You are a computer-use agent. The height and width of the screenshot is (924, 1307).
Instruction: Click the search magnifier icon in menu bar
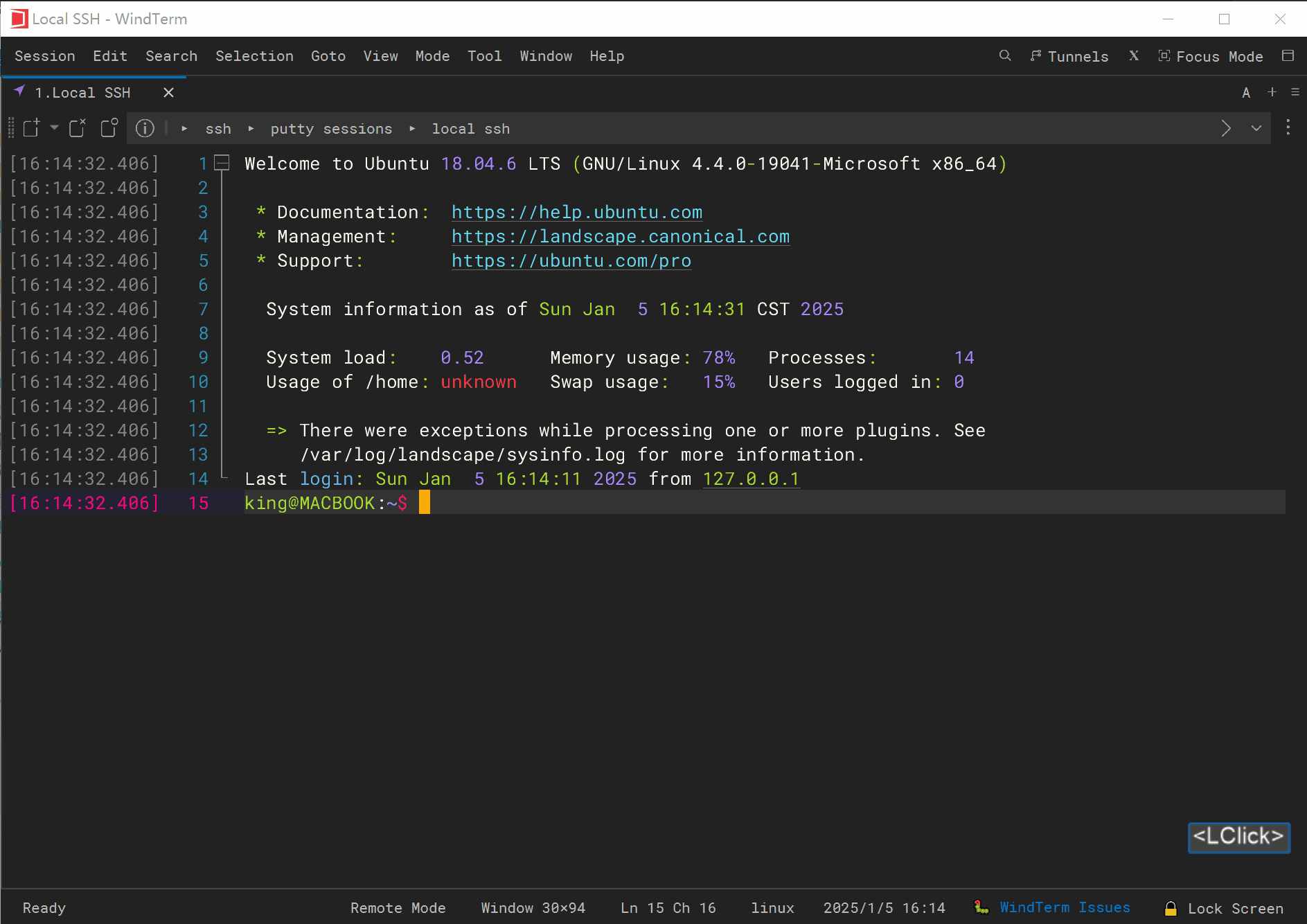(x=1004, y=56)
